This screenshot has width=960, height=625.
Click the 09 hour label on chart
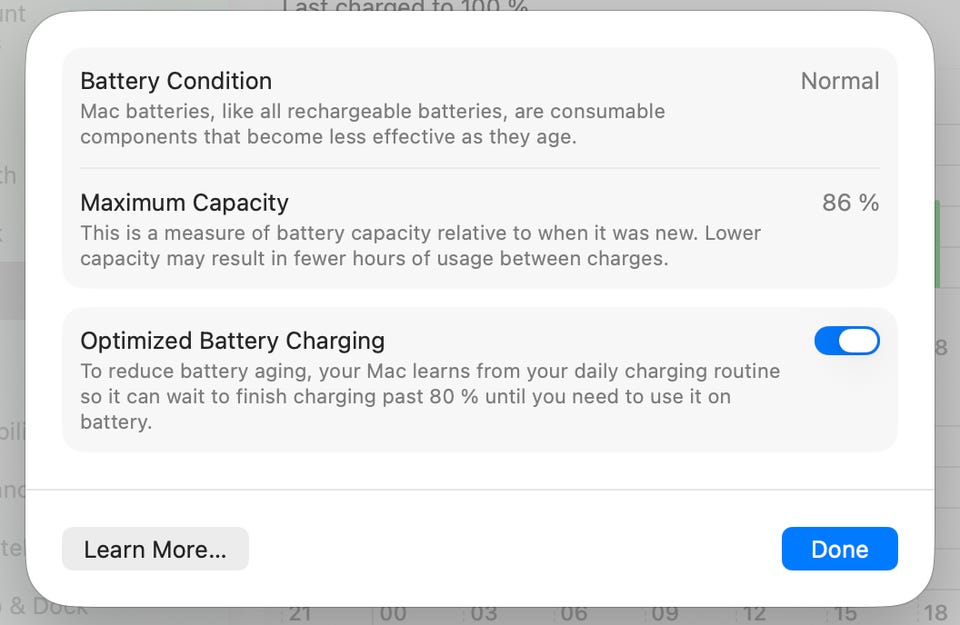pyautogui.click(x=665, y=613)
